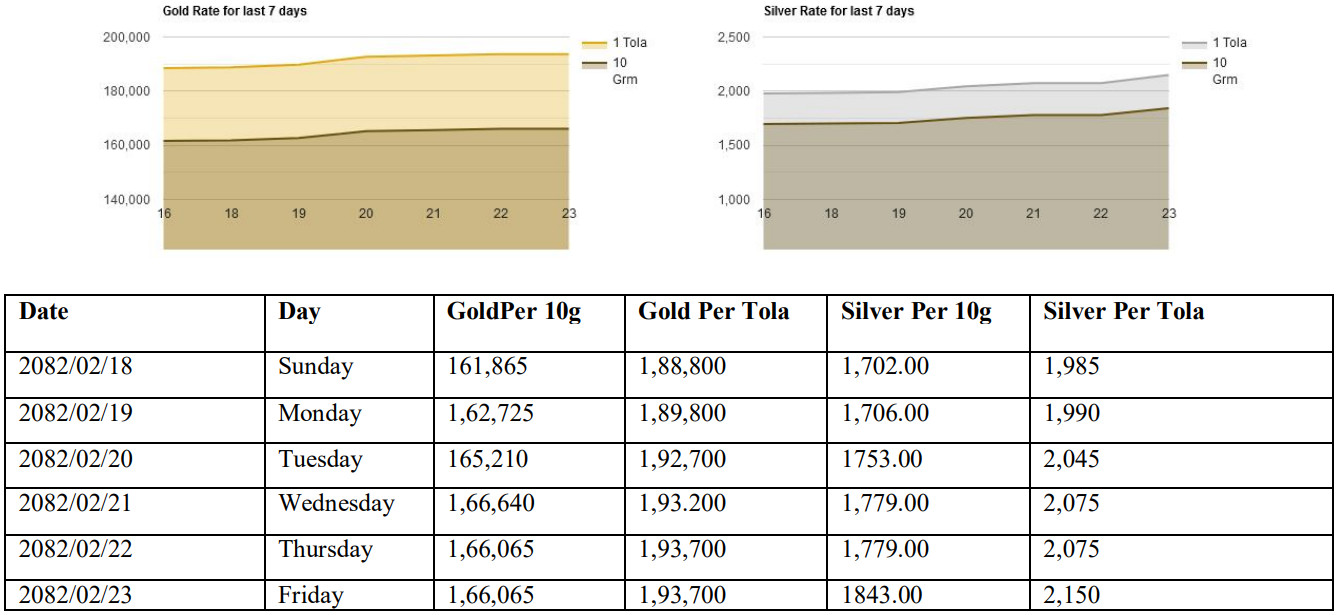
Task: Select the 165,210 gold price cell
Action: (x=487, y=459)
